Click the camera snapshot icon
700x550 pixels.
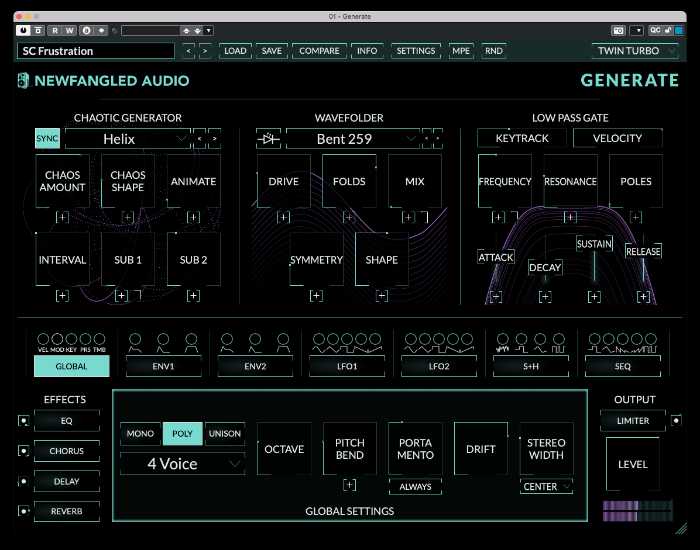point(618,30)
